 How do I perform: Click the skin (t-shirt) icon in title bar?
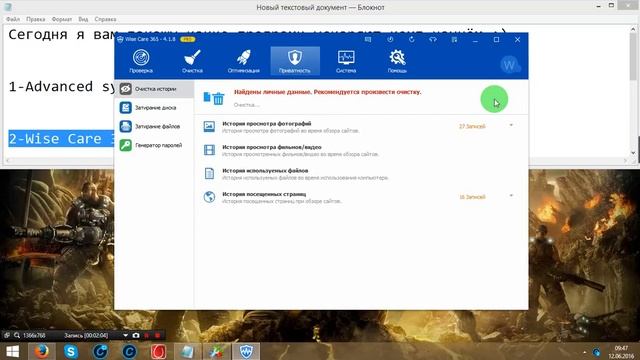coord(433,40)
